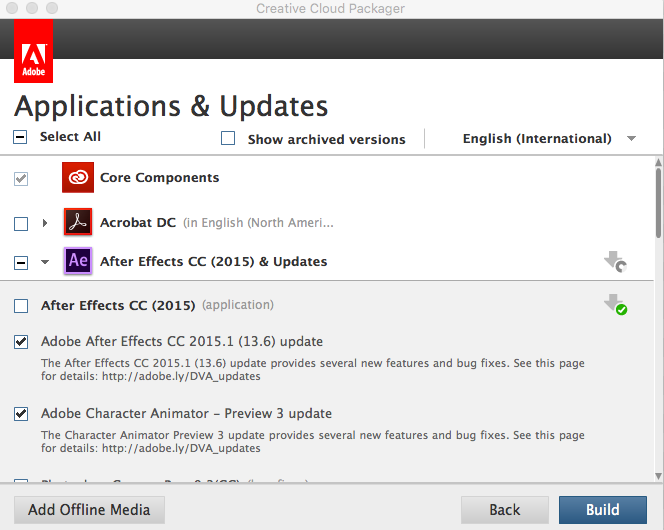664x530 pixels.
Task: Click the Build button
Action: click(x=603, y=510)
